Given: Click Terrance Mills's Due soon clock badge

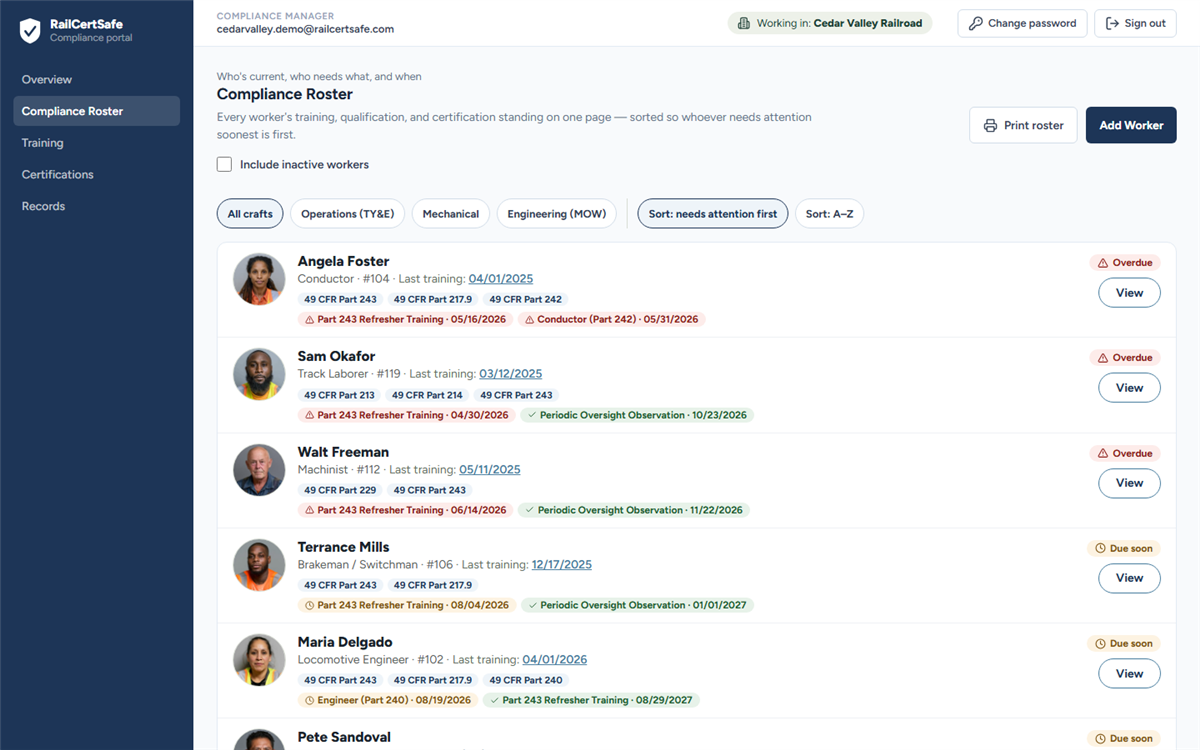Looking at the screenshot, I should 1124,548.
